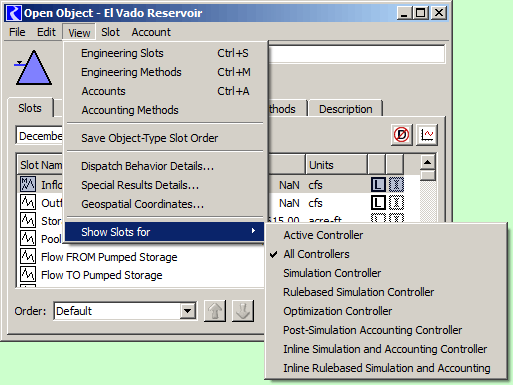Screen dimensions: 513x385
Task: Choose Active Controller in submenu
Action: tap(387, 235)
